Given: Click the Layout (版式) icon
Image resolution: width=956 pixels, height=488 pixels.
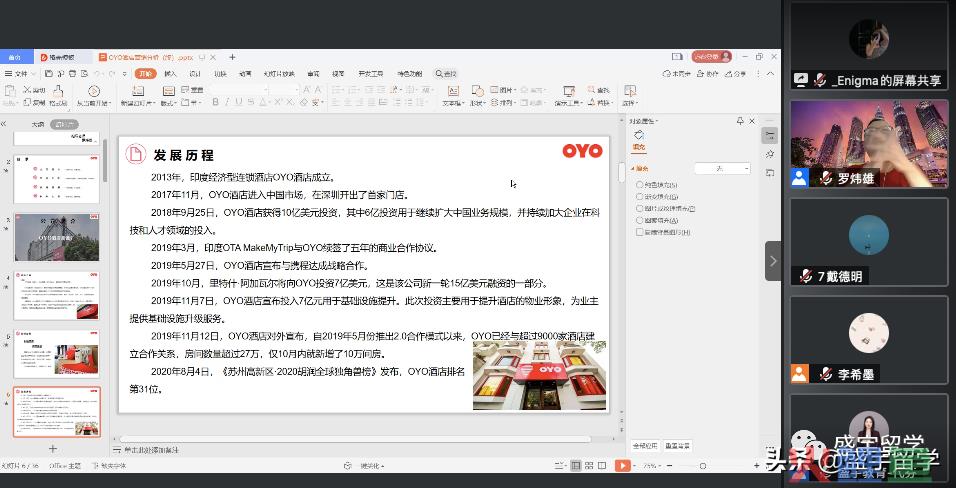Looking at the screenshot, I should [x=168, y=91].
